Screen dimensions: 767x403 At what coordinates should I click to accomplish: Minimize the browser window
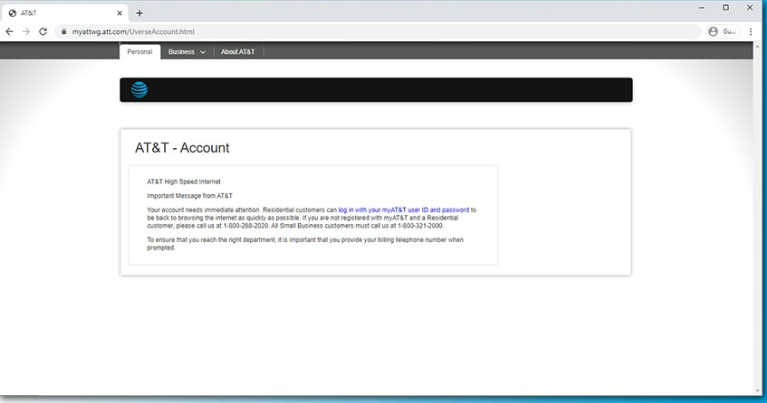click(x=699, y=8)
